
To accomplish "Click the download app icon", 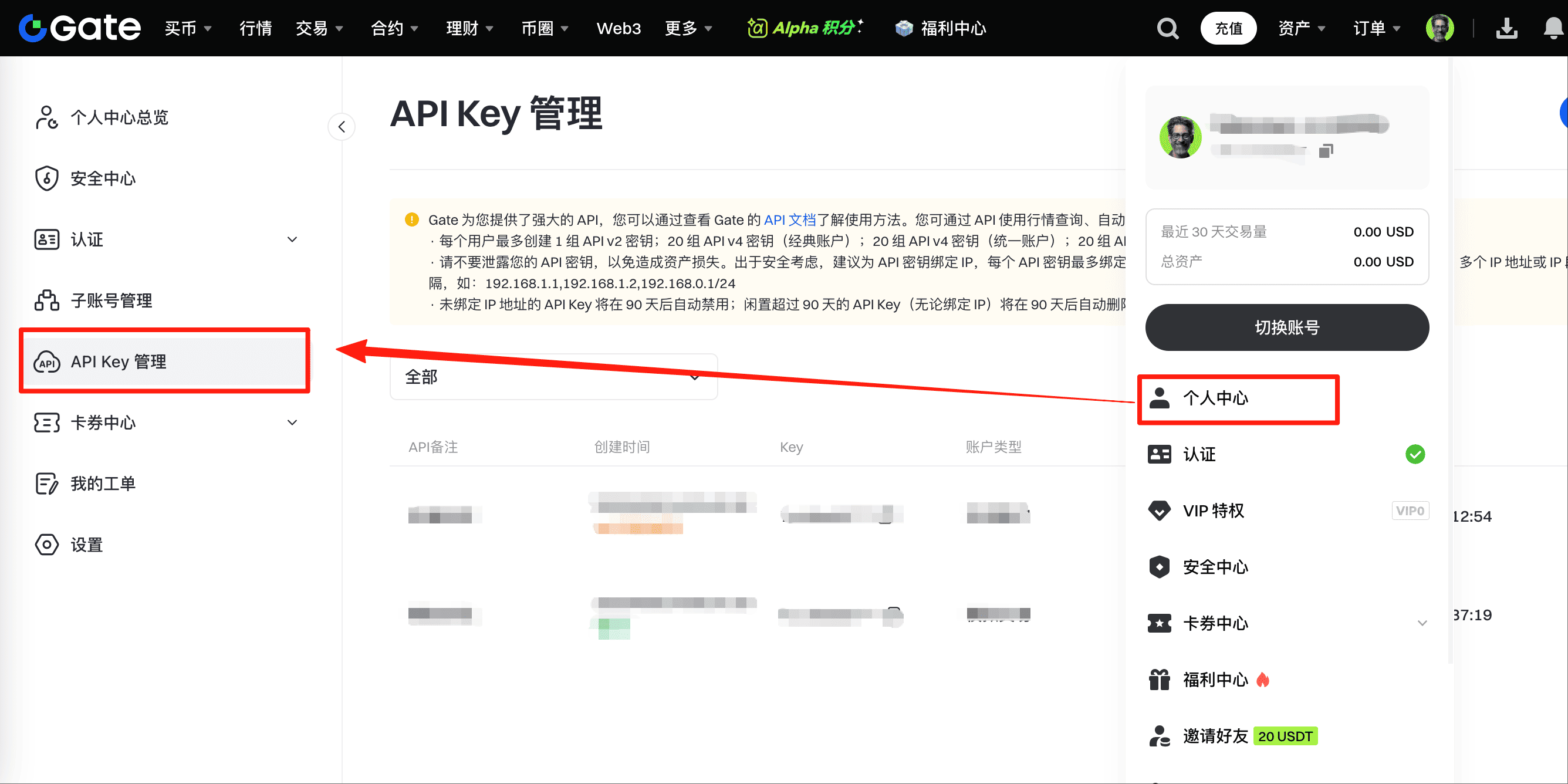I will click(1506, 29).
